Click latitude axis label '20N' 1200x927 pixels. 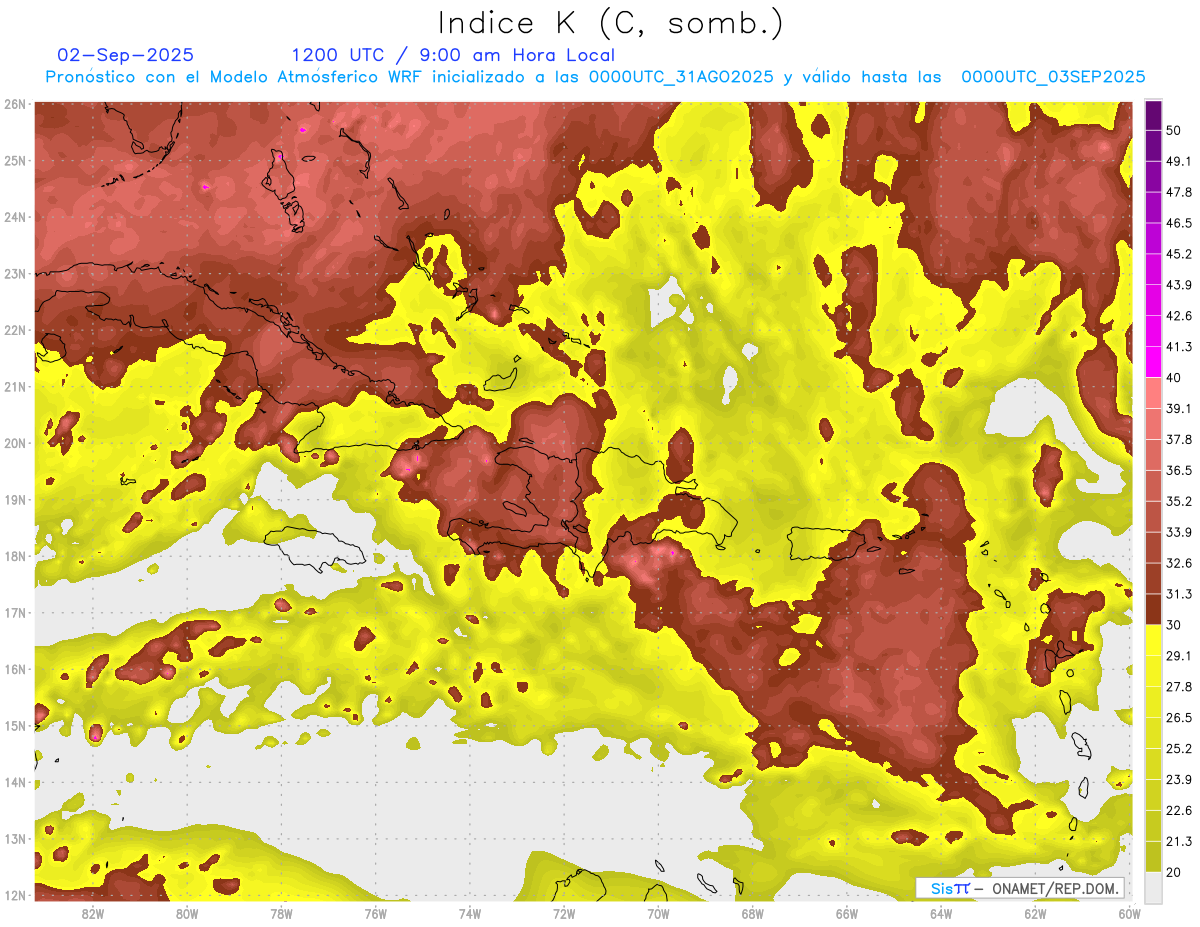click(15, 443)
